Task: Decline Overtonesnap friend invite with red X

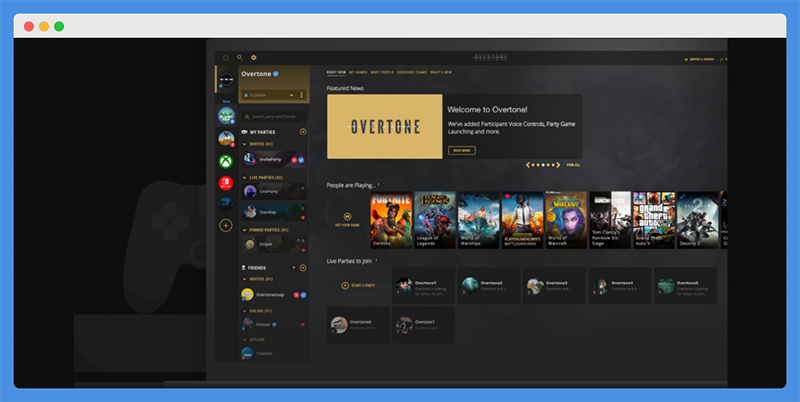Action: pyautogui.click(x=296, y=295)
